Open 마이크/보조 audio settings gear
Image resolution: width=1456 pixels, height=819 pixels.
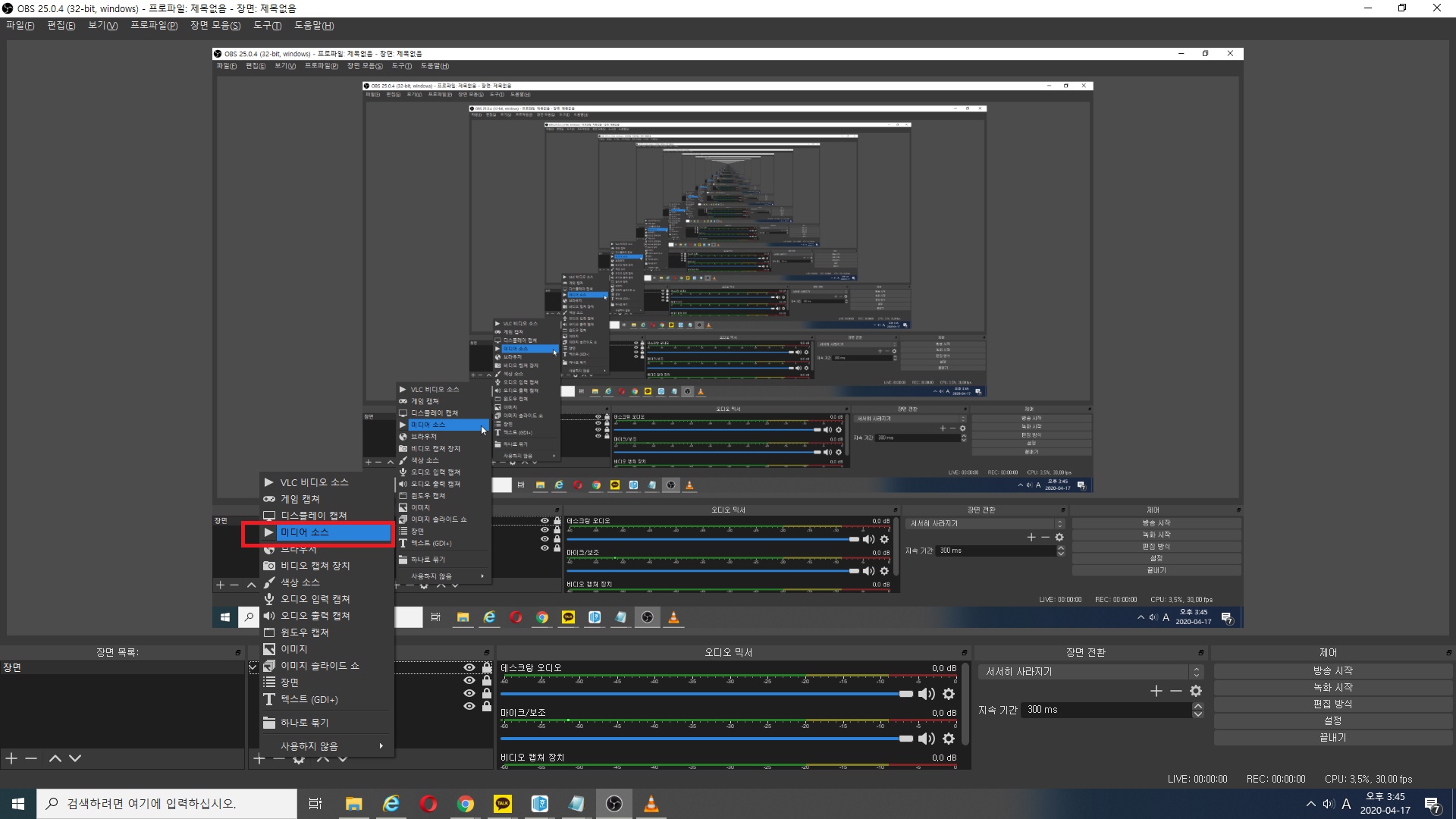[949, 739]
